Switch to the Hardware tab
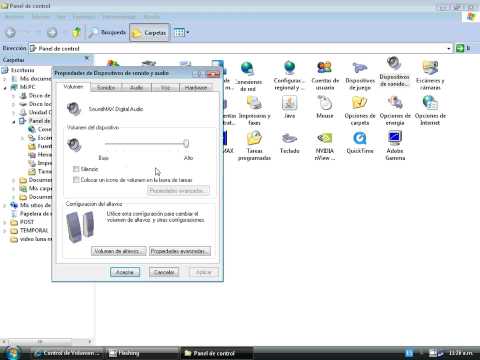The height and width of the screenshot is (360, 480). coord(196,87)
